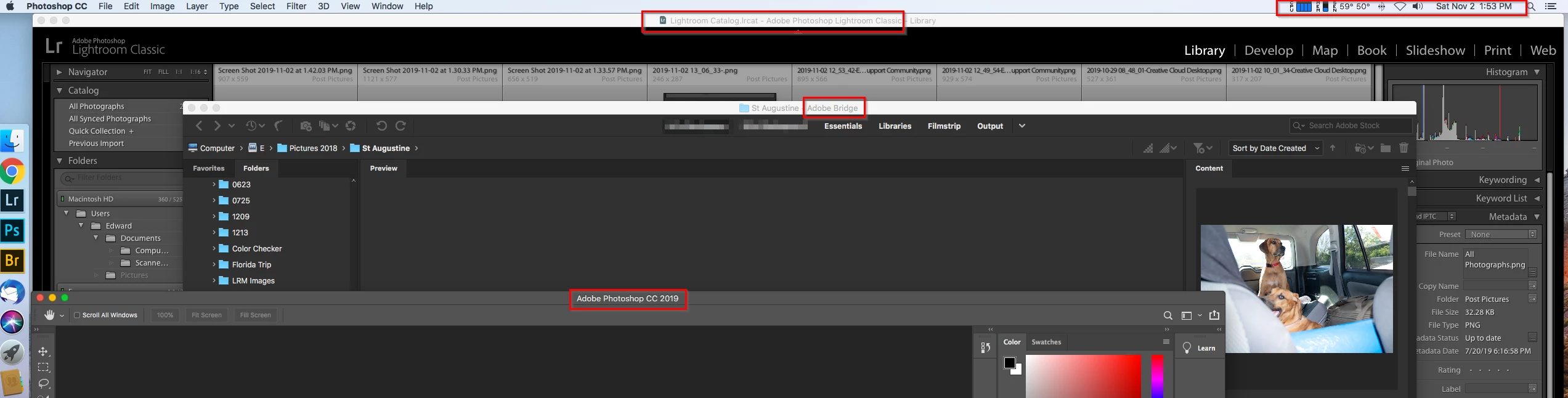Open the History panel icon in Photoshop dock
The height and width of the screenshot is (398, 1568).
986,348
